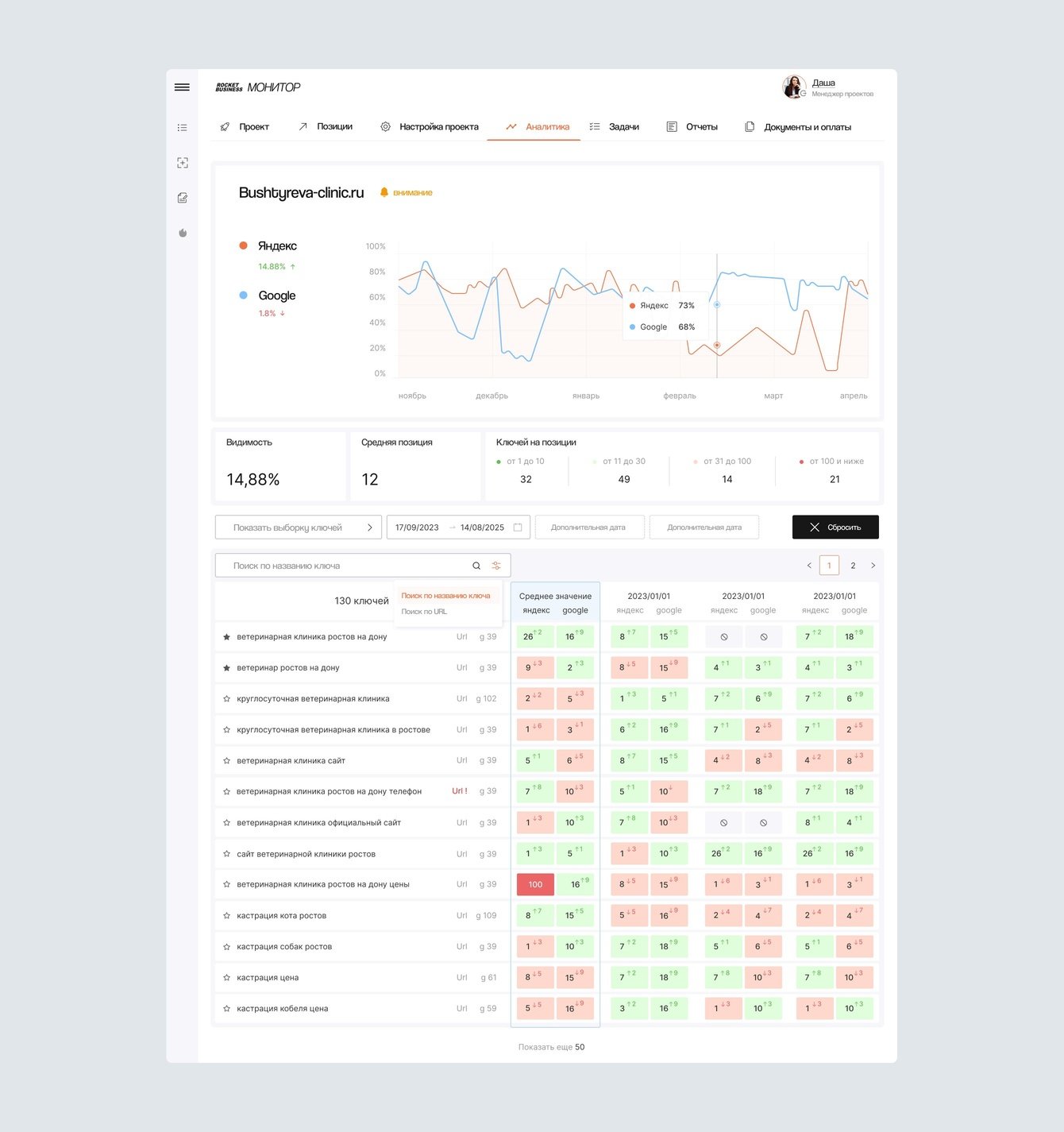Image resolution: width=1064 pixels, height=1132 pixels.
Task: Unstar the ветеринар ростов на дону keyword
Action: pyautogui.click(x=226, y=668)
